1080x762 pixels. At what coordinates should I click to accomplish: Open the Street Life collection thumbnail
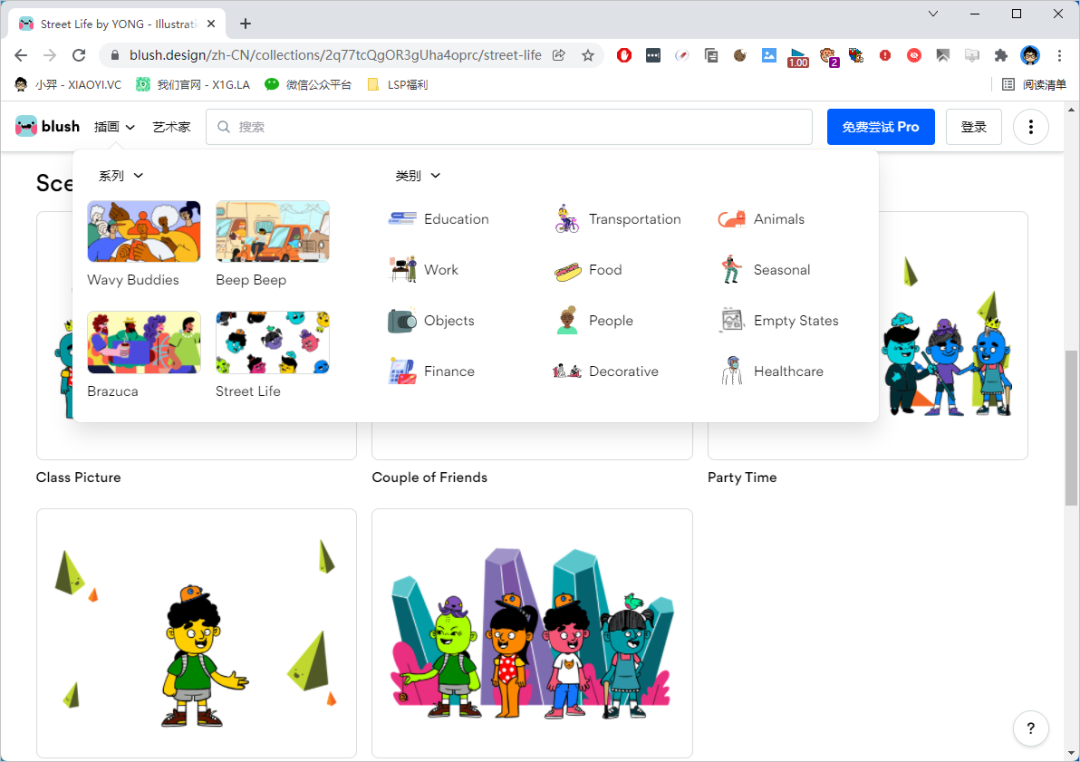coord(273,342)
